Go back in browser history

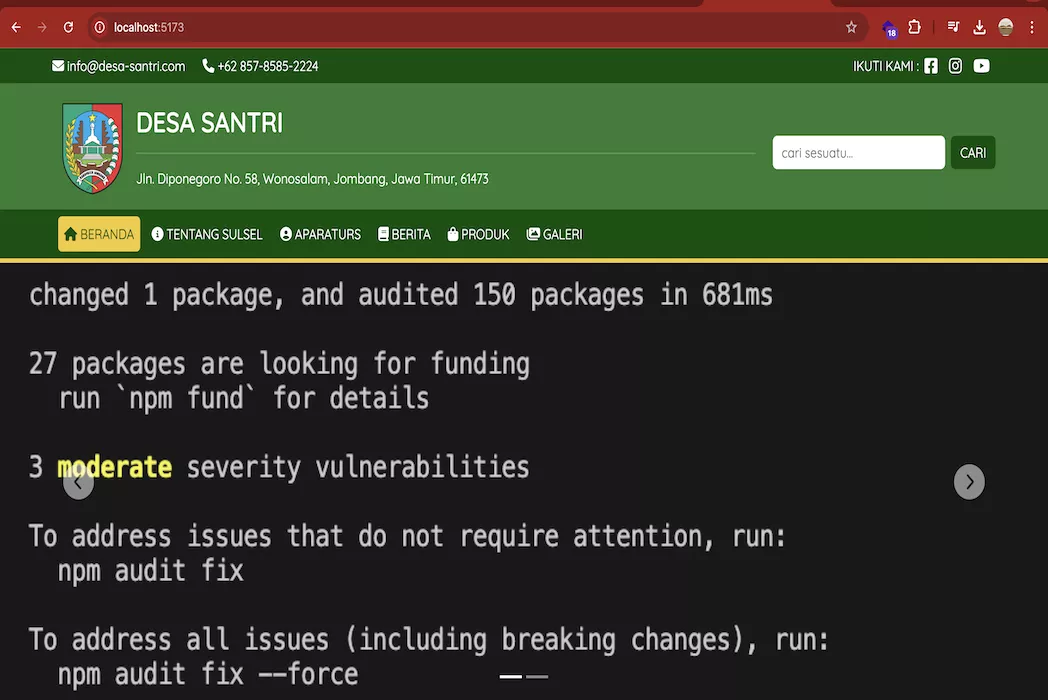point(16,27)
